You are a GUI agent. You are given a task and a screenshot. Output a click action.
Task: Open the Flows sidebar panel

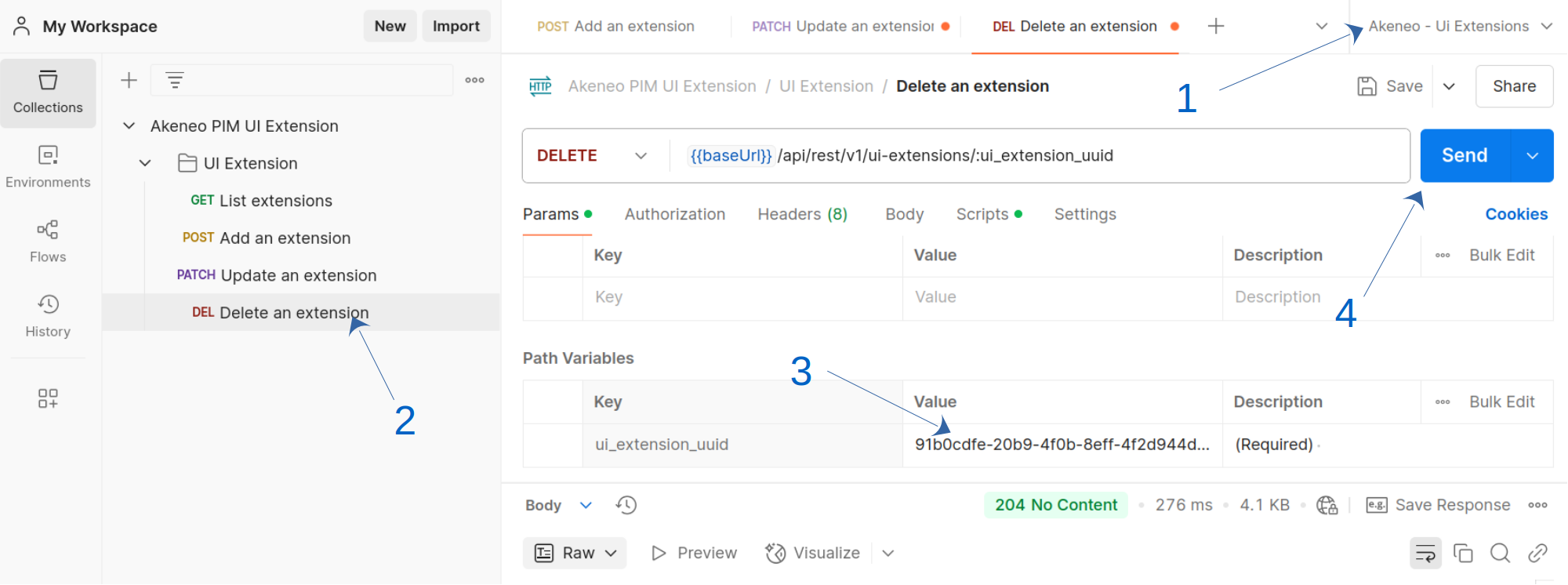point(48,242)
